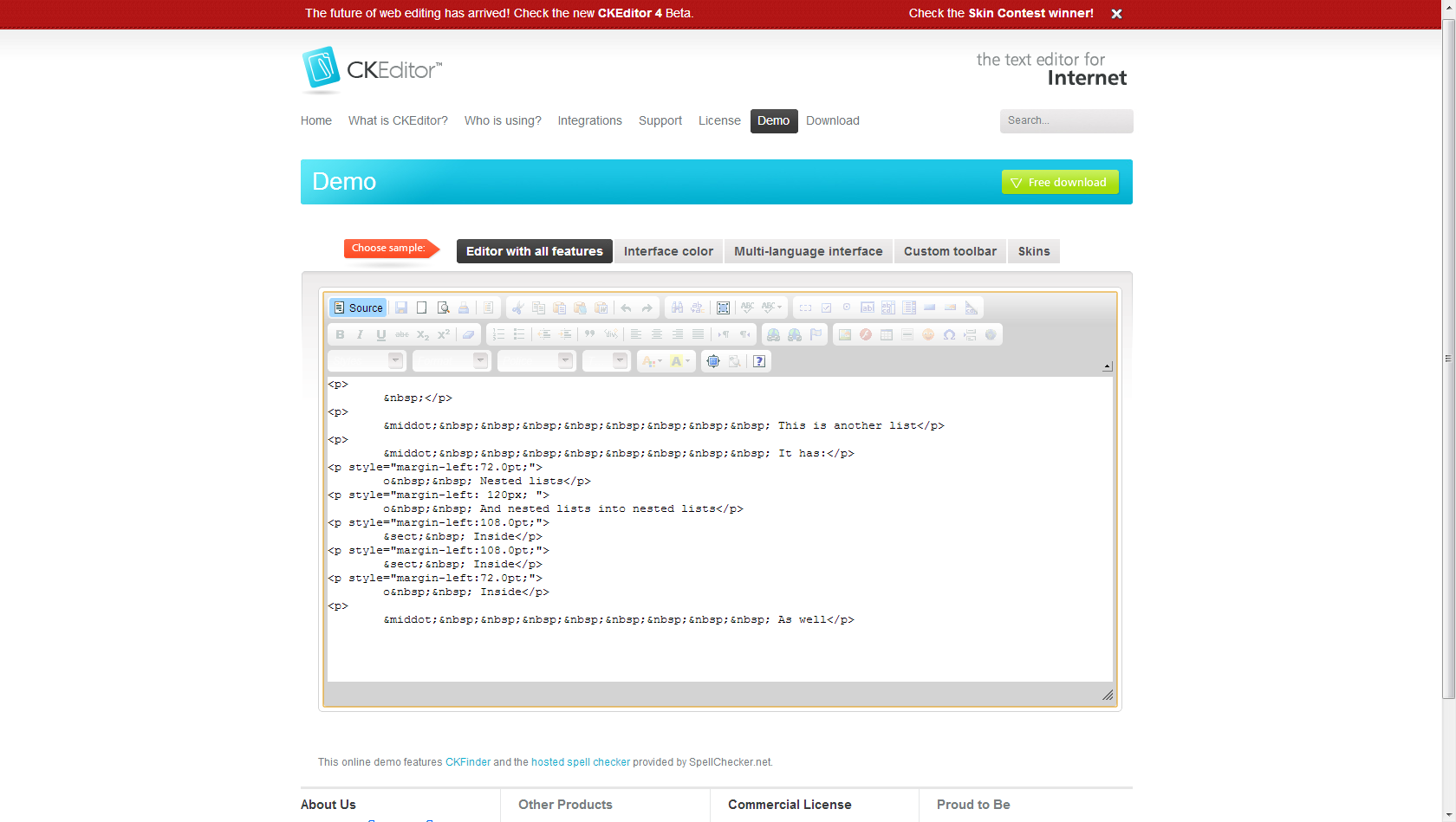Screen dimensions: 1456x822
Task: Click the Special Character omega icon
Action: [949, 334]
